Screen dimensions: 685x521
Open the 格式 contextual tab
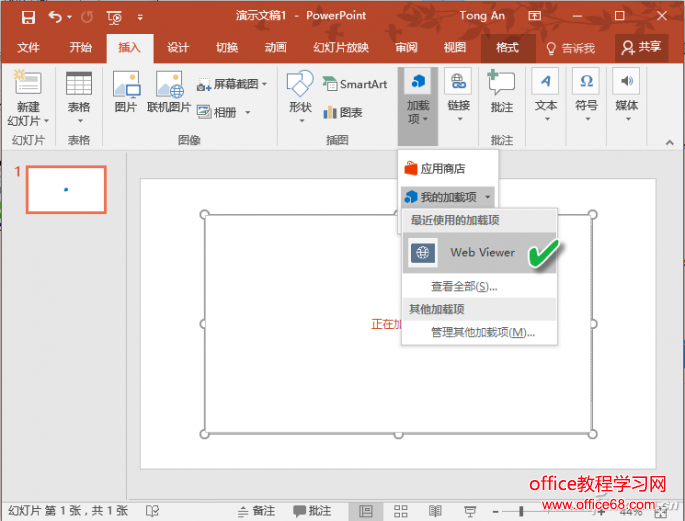click(x=508, y=47)
